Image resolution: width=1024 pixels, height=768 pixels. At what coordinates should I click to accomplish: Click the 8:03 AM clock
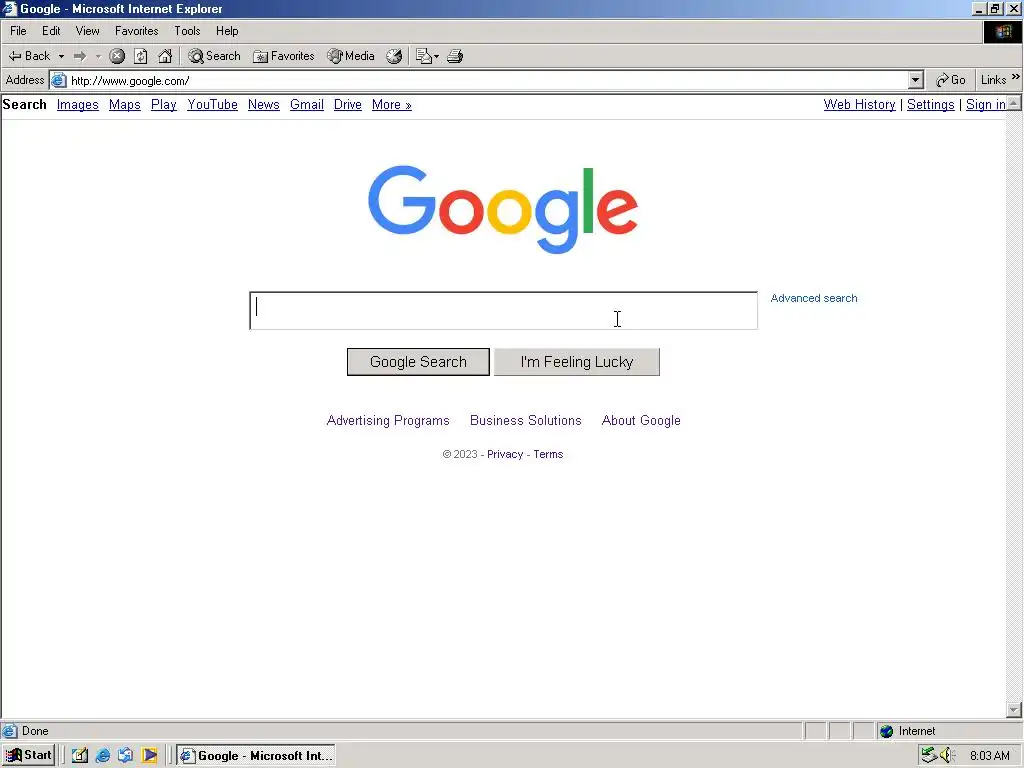click(990, 756)
